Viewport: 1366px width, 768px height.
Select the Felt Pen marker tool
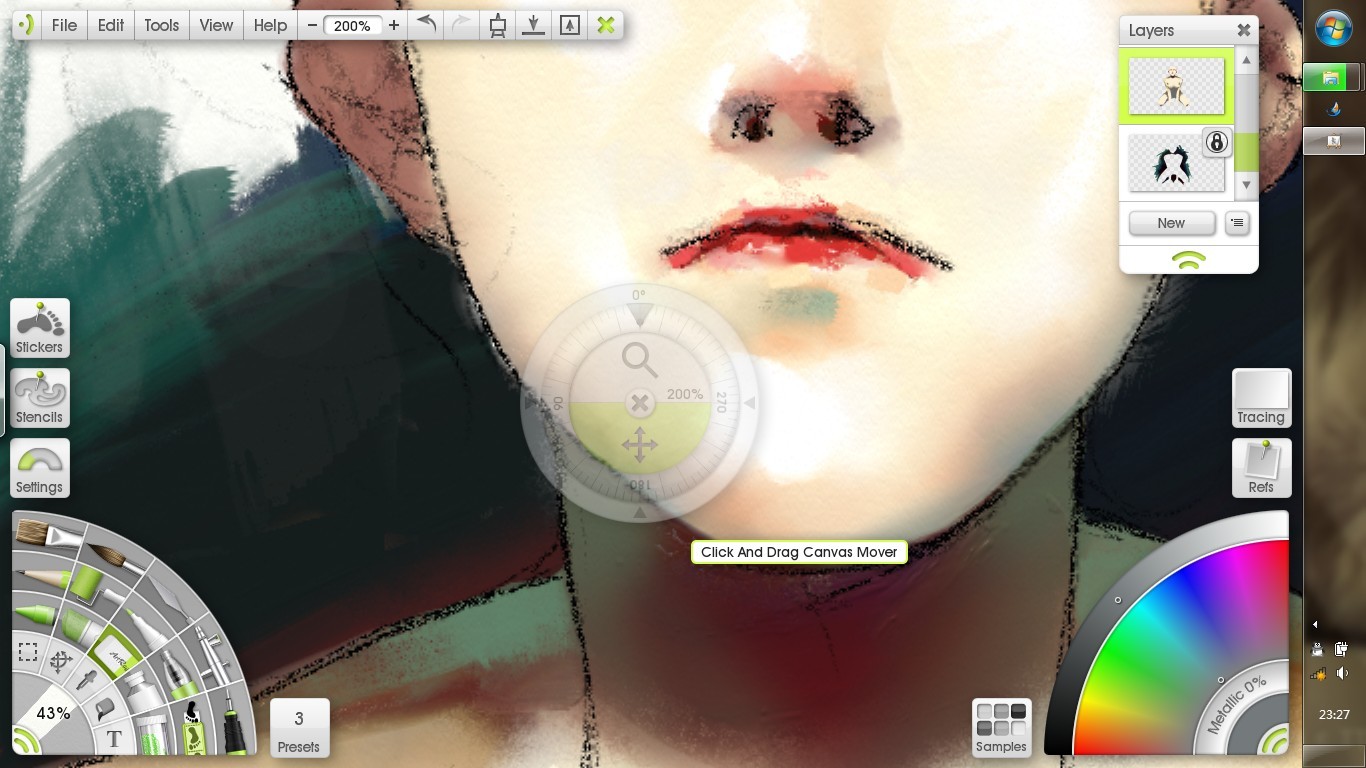[x=146, y=629]
